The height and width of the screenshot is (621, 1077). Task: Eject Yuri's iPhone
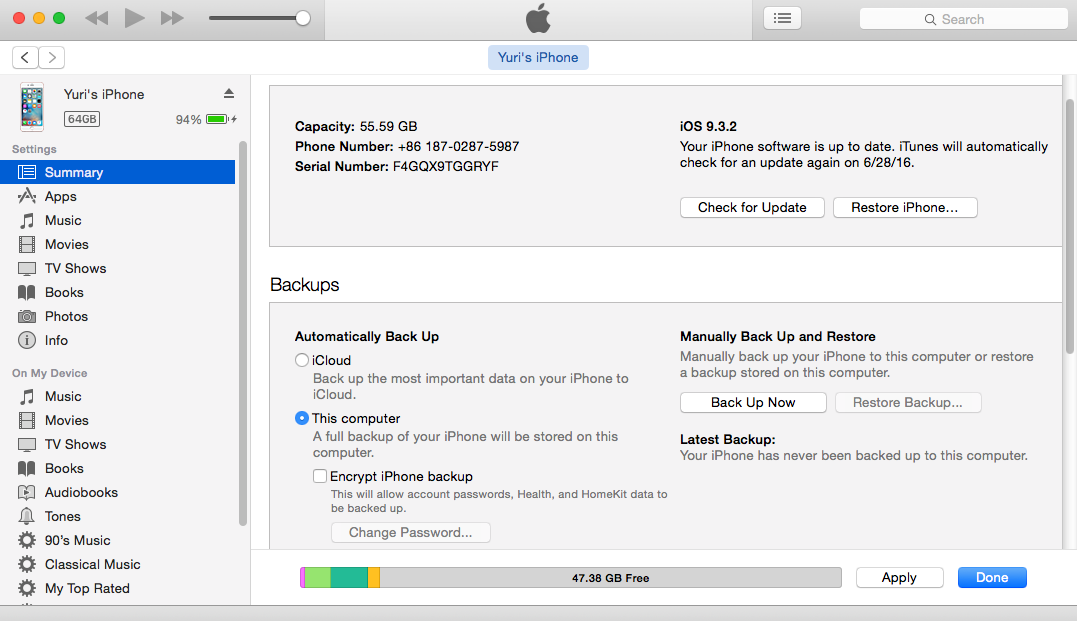point(229,93)
